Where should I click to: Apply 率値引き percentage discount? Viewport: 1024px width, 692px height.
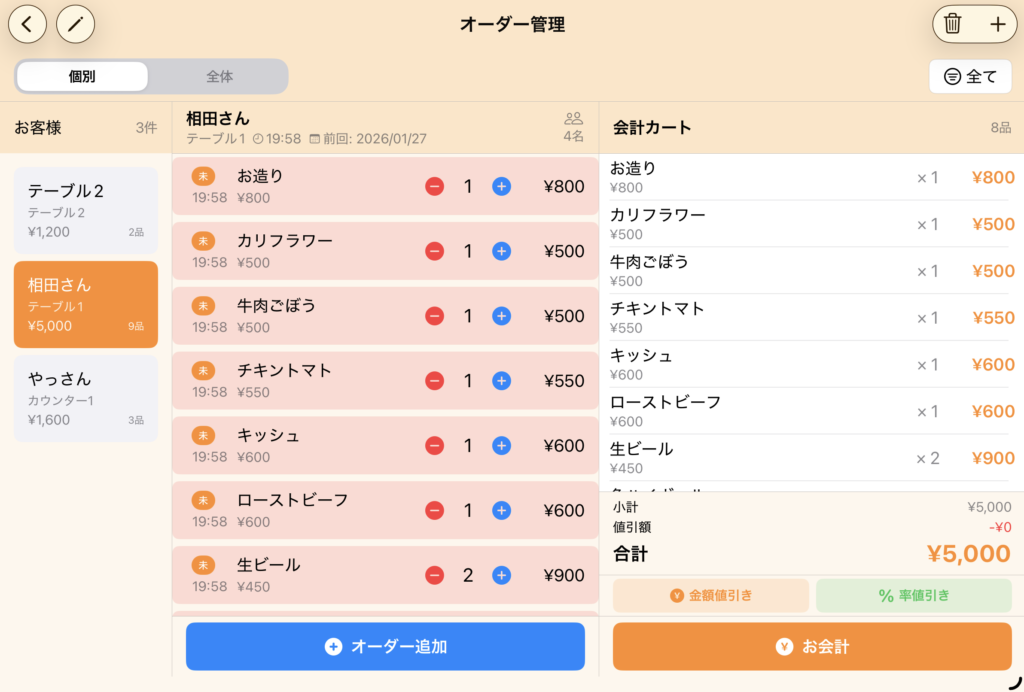[x=913, y=596]
